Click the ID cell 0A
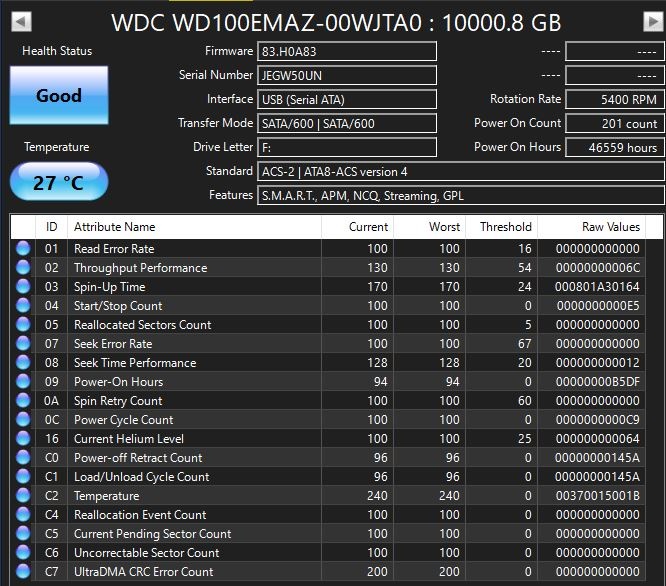 coord(51,401)
